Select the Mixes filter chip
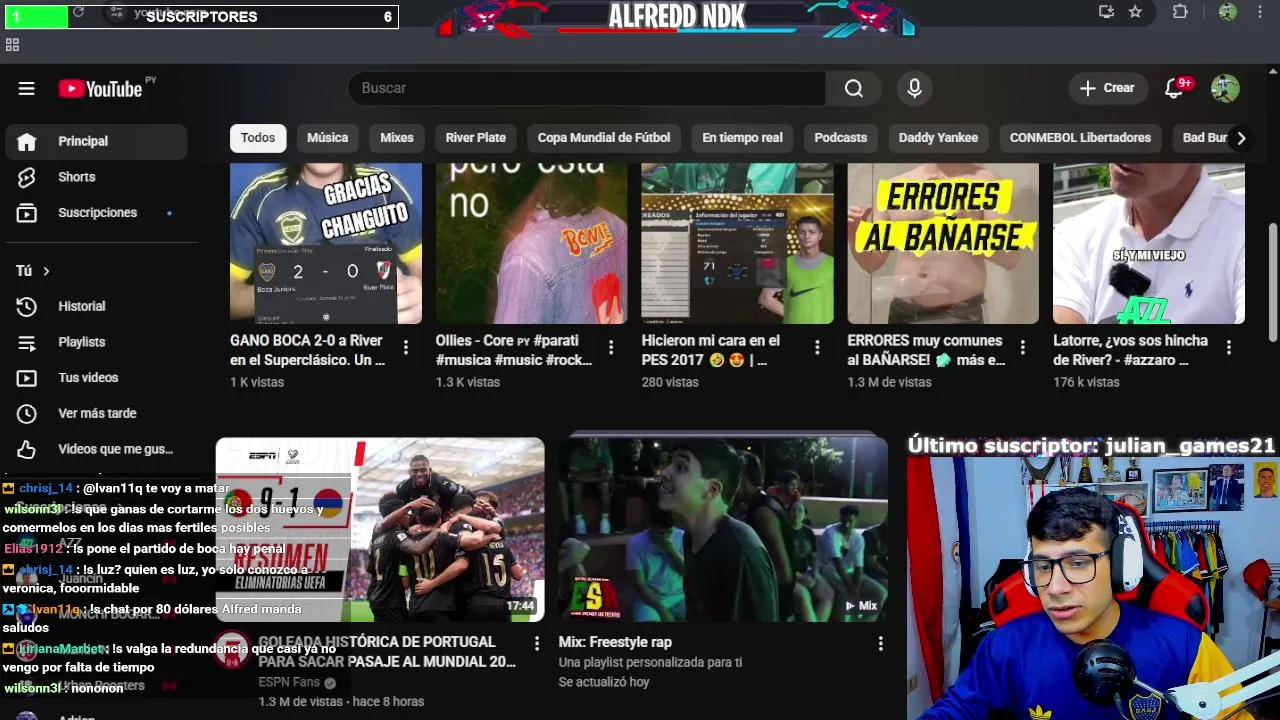The image size is (1280, 720). [x=397, y=138]
